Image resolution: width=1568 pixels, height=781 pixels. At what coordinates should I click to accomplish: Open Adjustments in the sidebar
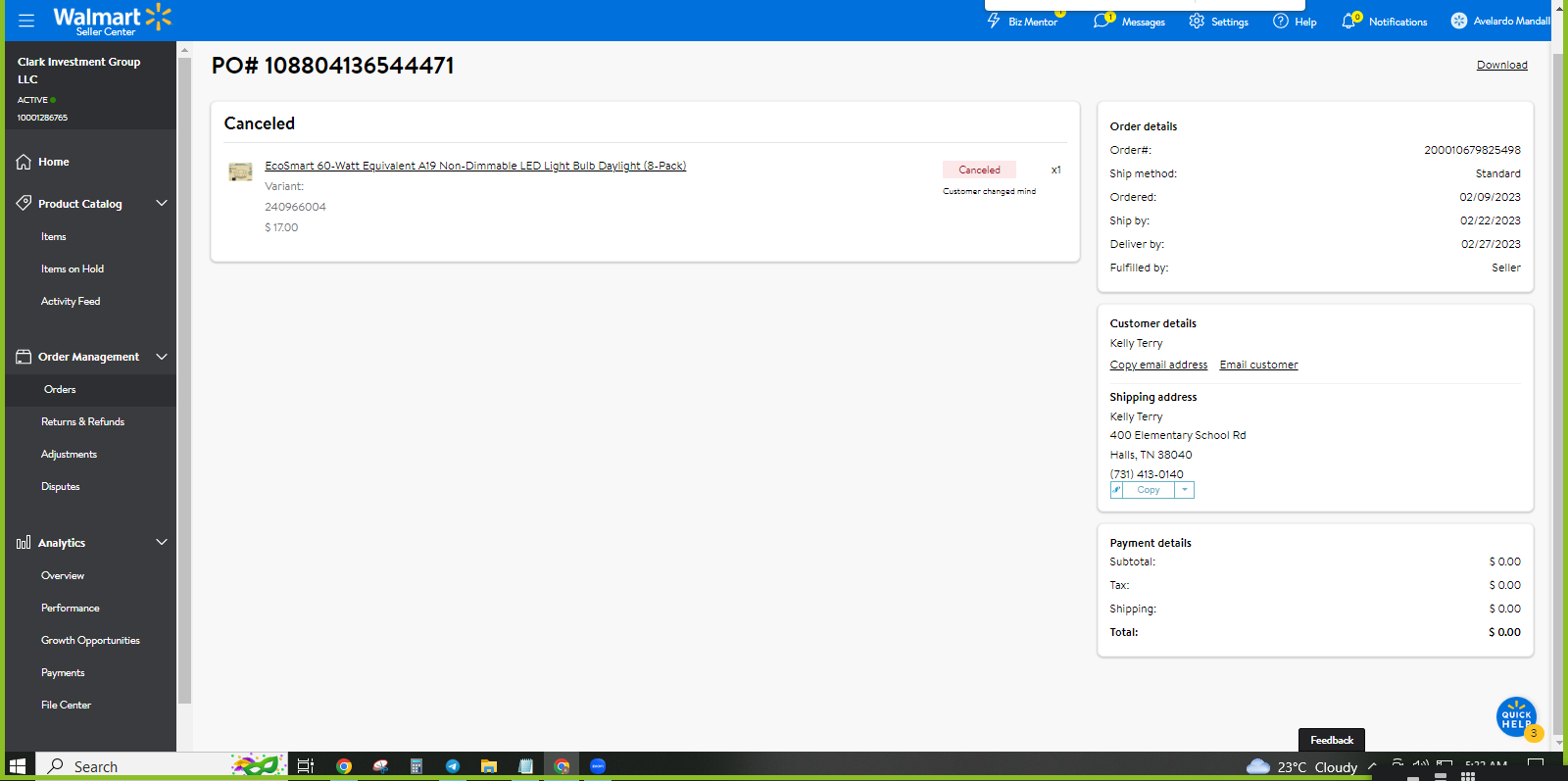coord(70,454)
